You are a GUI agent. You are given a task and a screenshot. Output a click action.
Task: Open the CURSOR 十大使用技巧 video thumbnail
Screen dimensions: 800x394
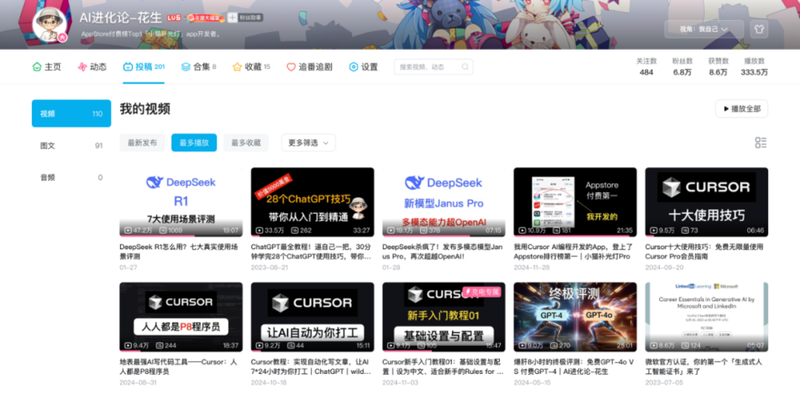click(x=706, y=202)
